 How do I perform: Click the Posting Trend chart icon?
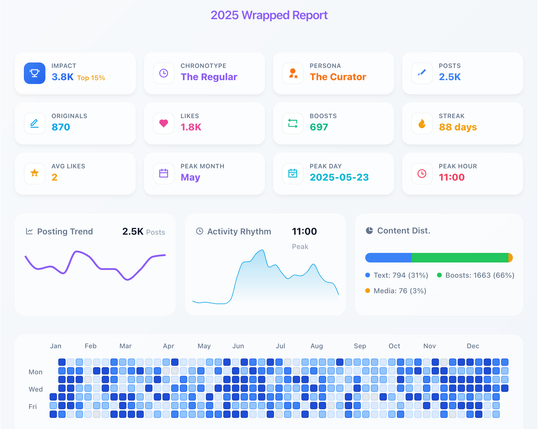click(29, 231)
